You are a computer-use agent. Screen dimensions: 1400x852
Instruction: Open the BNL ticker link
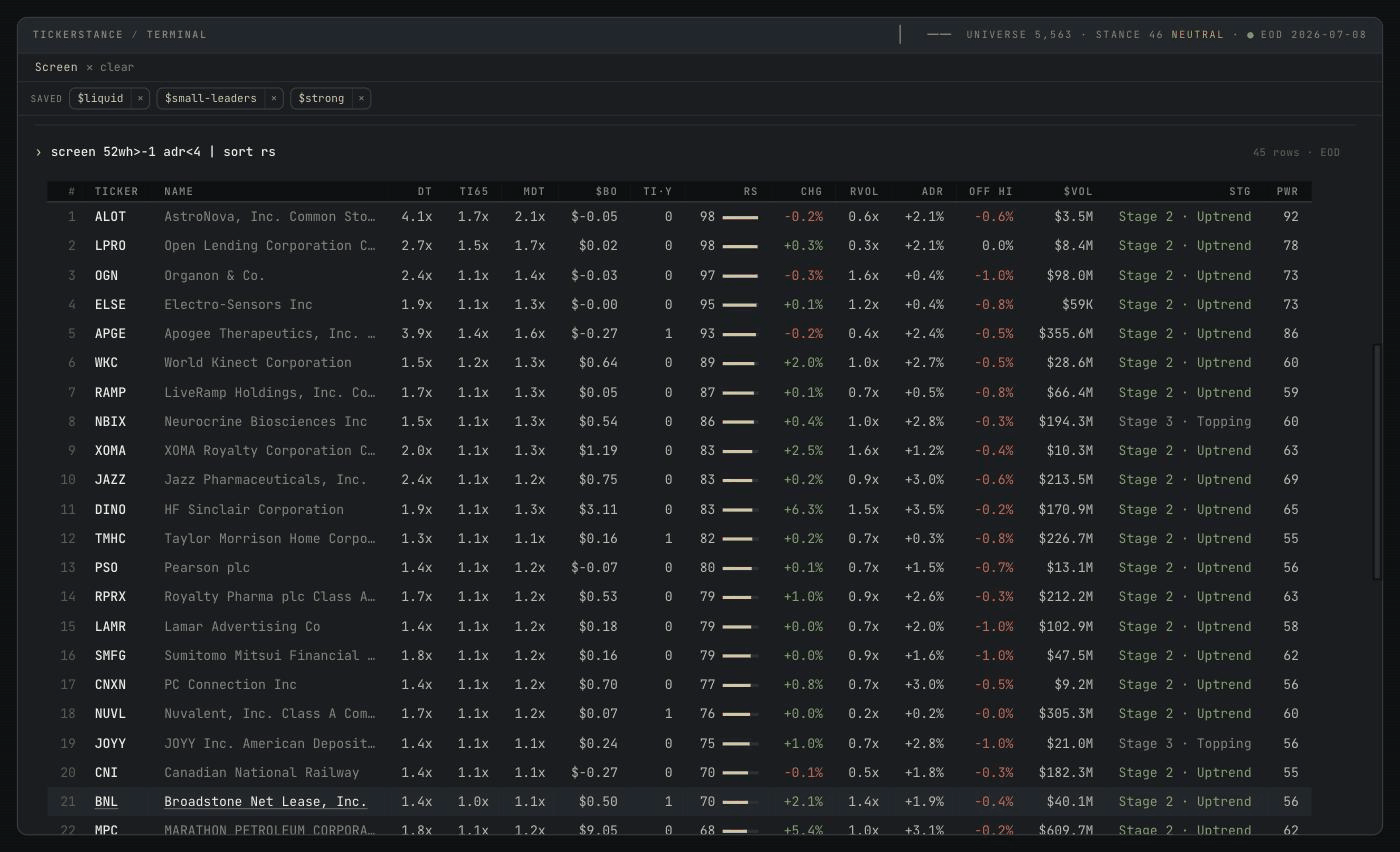pyautogui.click(x=106, y=802)
